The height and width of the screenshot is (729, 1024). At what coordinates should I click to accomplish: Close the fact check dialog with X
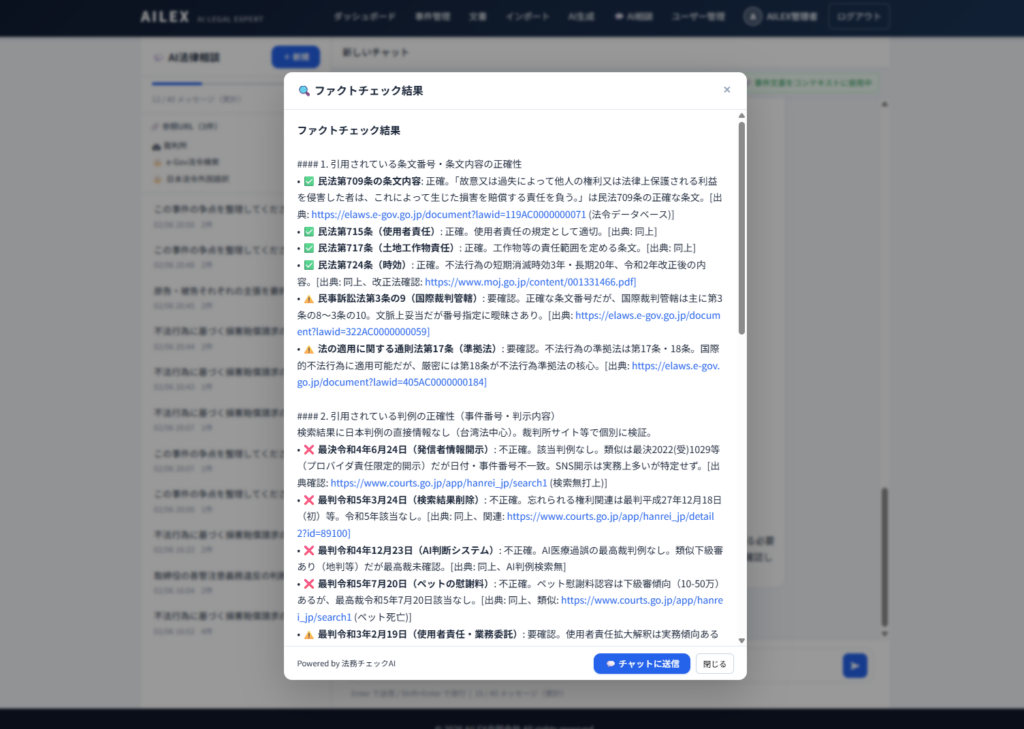click(x=727, y=90)
